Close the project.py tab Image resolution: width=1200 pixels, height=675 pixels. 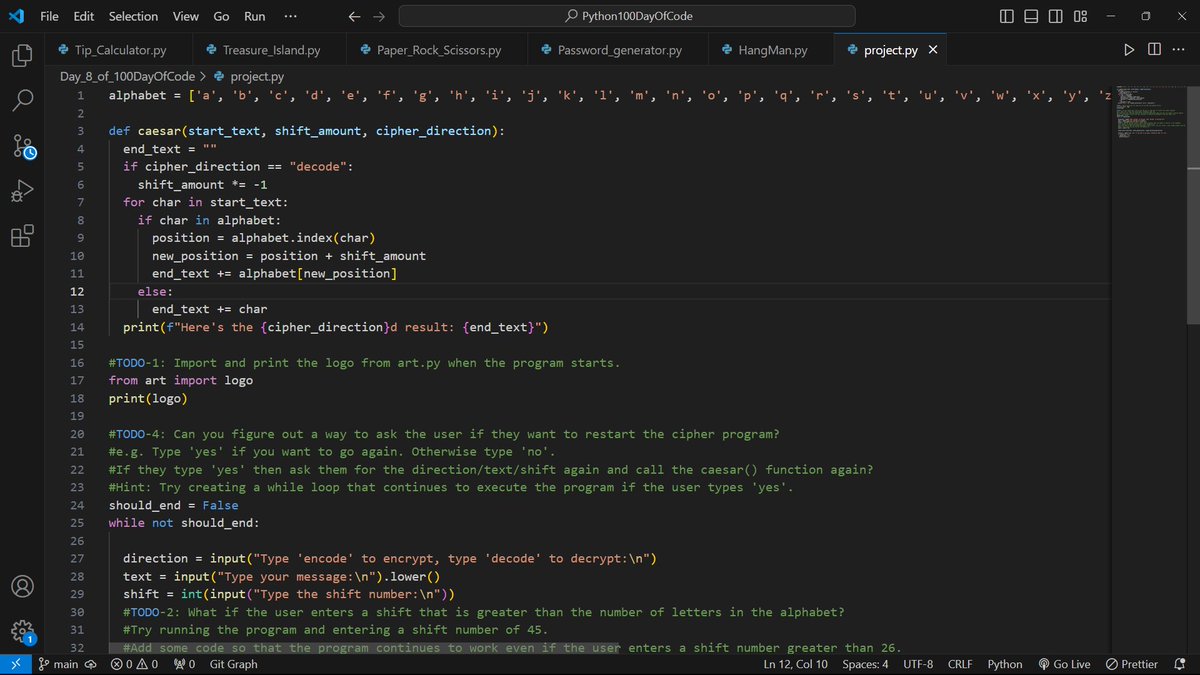coord(933,50)
